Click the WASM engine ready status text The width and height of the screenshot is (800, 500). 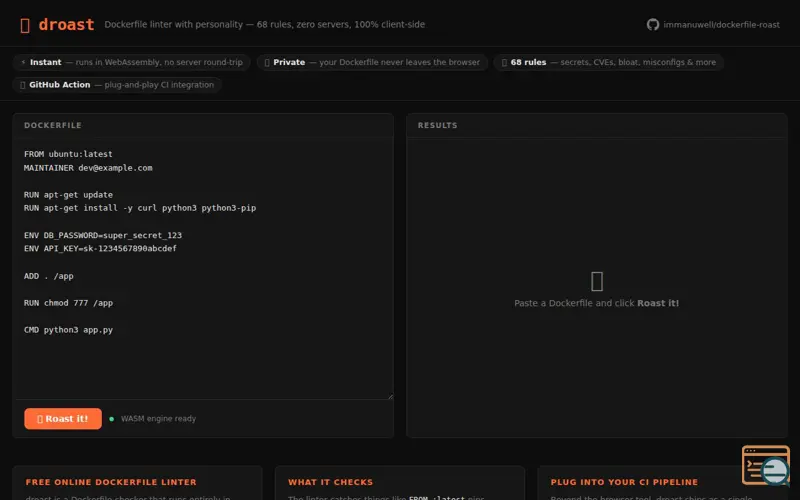coord(158,419)
